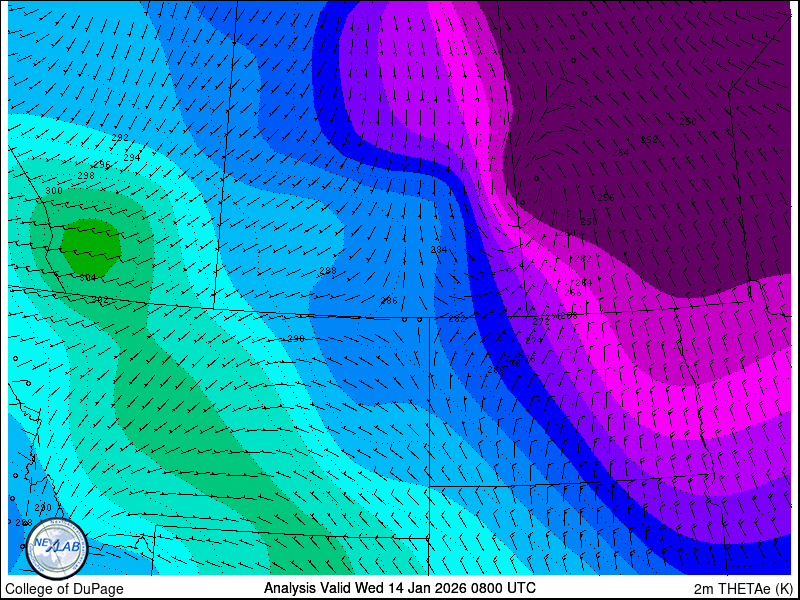The width and height of the screenshot is (800, 600).
Task: Click the College of DuPage credit text
Action: coord(64,589)
